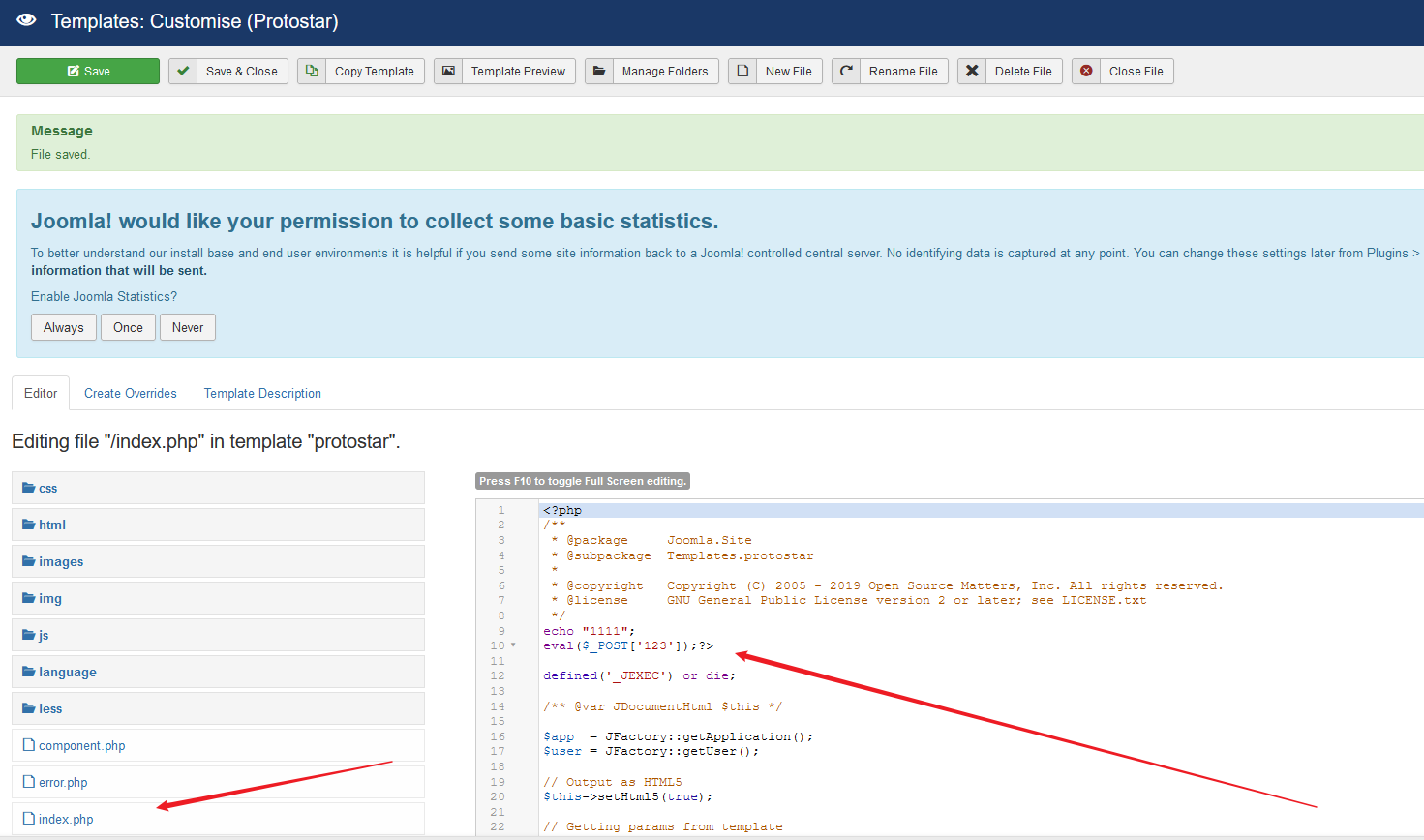Expand the less folder

tap(218, 708)
